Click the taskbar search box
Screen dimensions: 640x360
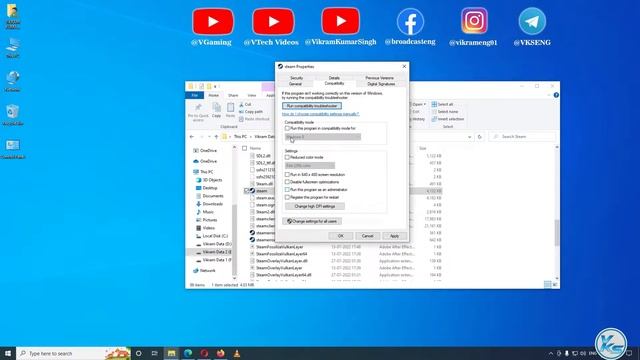pos(73,353)
